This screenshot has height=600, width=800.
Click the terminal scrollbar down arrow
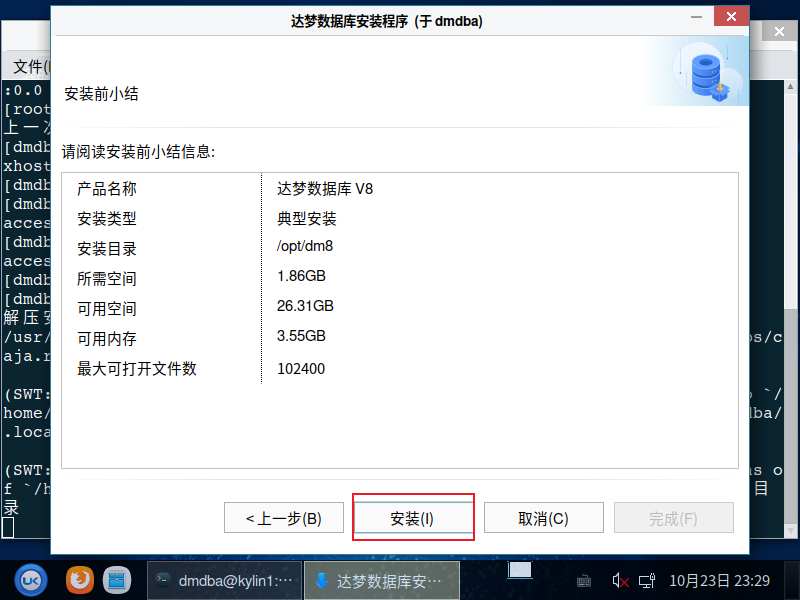pos(791,531)
